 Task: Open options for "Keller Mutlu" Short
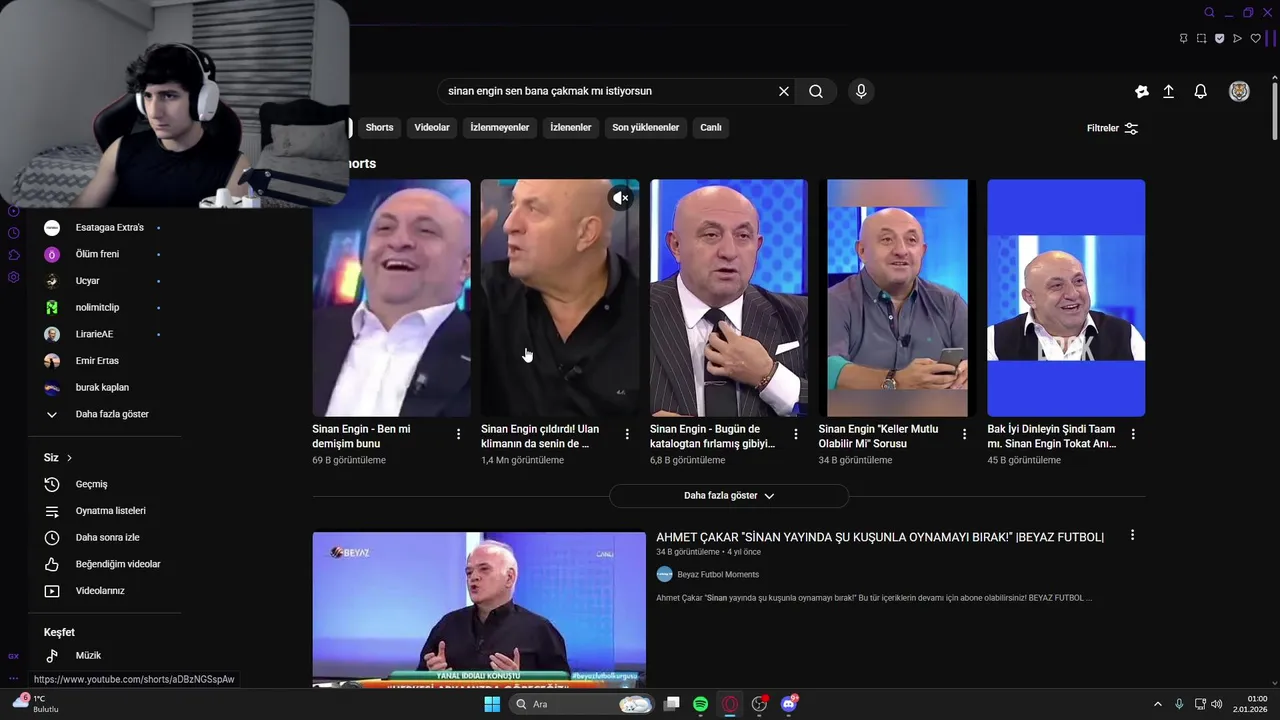pyautogui.click(x=964, y=434)
